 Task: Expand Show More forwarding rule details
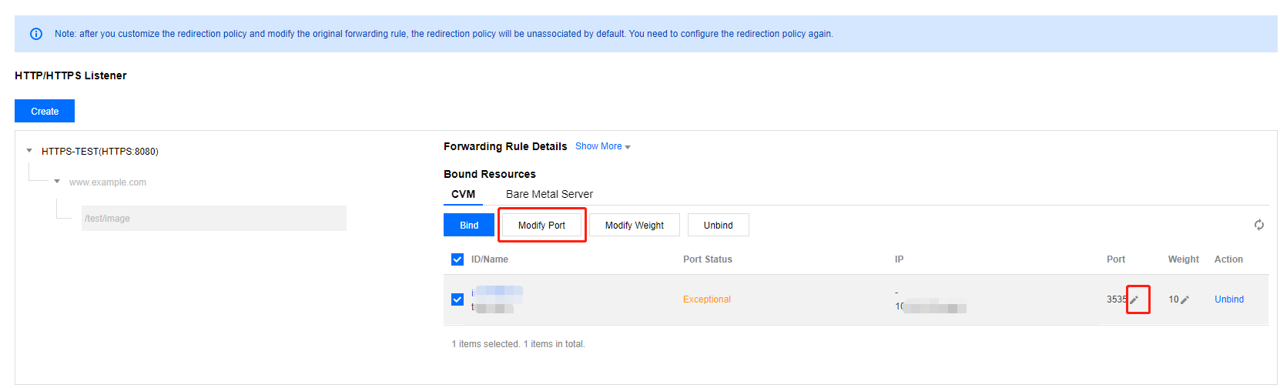coord(603,146)
